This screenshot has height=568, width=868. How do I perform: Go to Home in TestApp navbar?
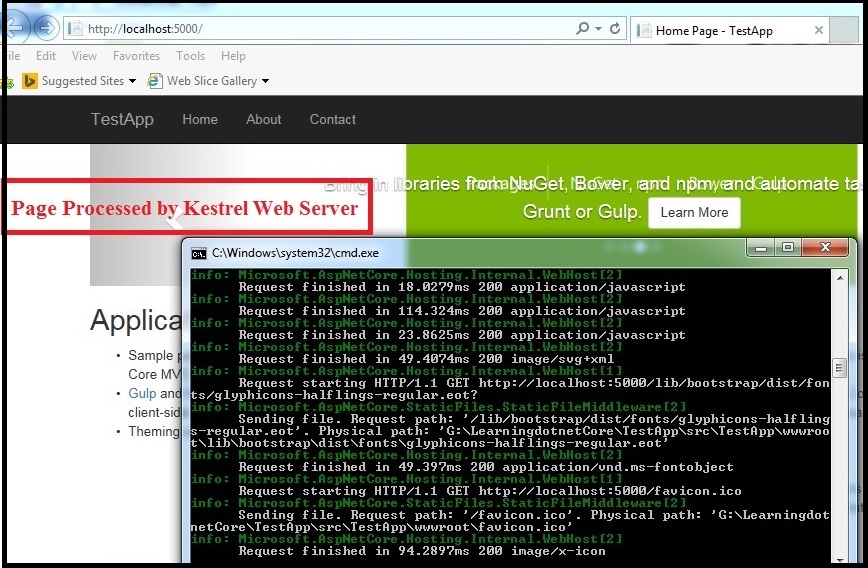200,119
